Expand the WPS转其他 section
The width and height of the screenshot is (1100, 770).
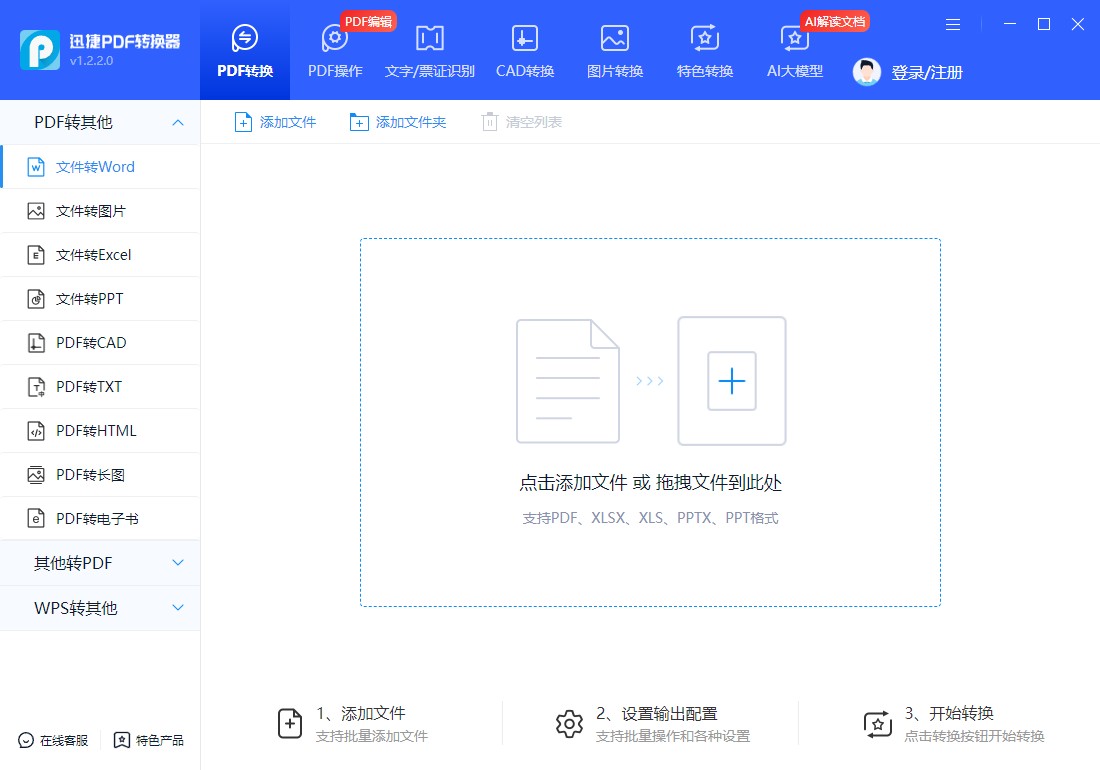coord(100,607)
